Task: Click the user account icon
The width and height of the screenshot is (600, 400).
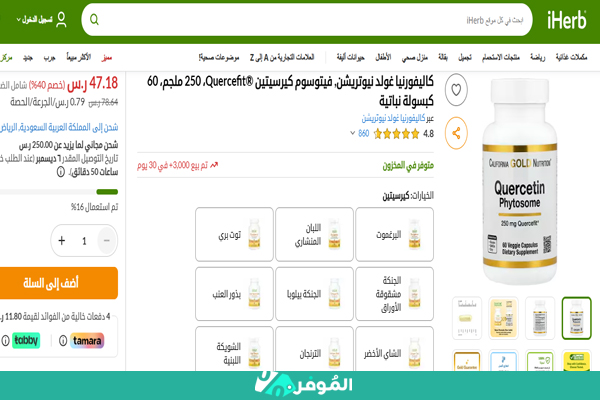Action: 61,20
